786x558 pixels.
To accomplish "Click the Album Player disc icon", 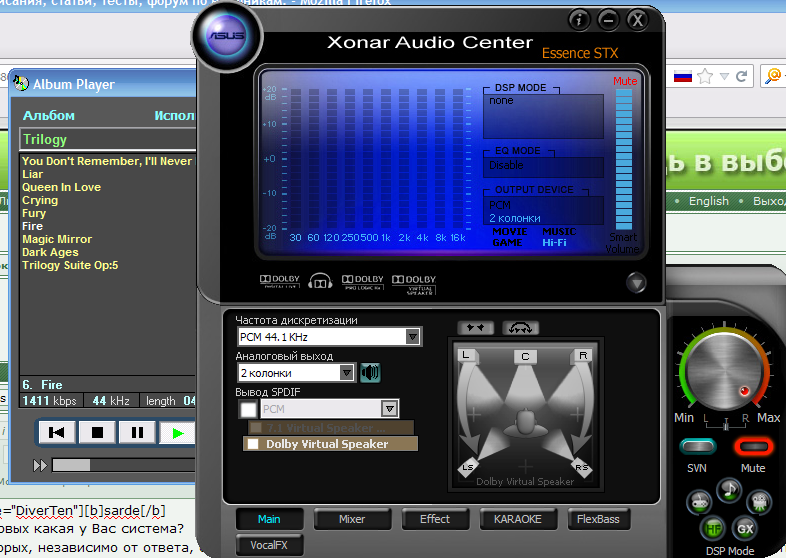I will click(x=21, y=83).
